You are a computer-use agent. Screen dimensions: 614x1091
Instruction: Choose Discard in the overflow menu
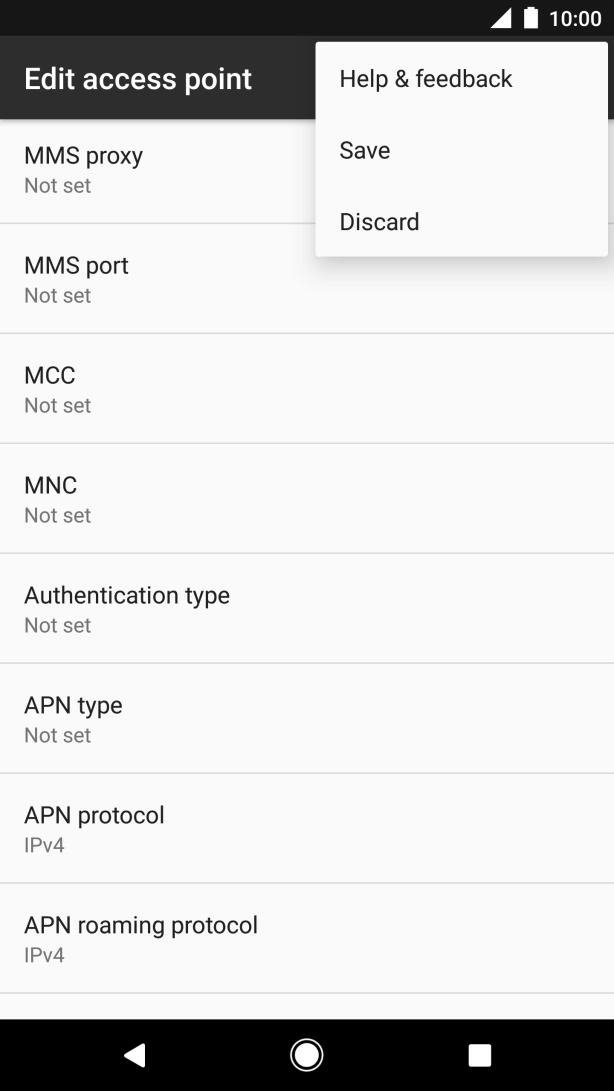point(462,222)
